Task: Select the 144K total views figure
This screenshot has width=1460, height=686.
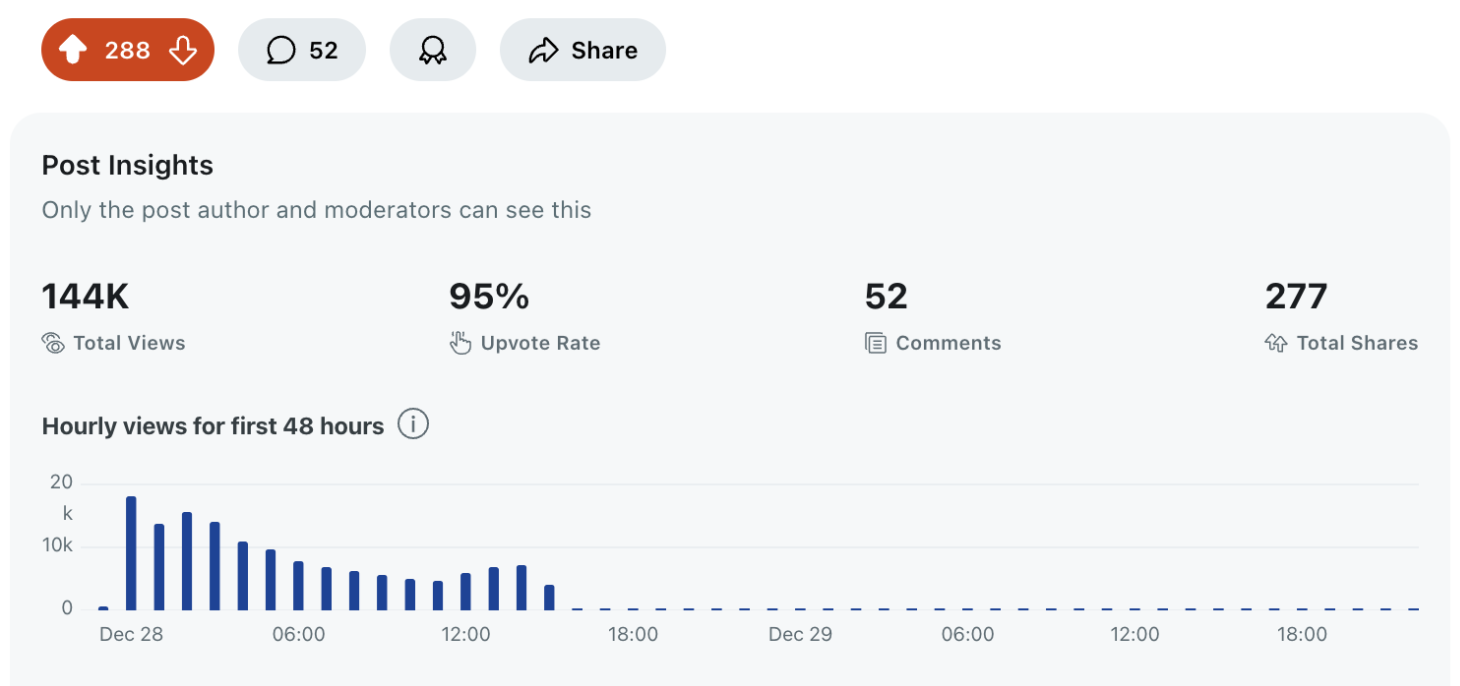Action: click(x=85, y=297)
